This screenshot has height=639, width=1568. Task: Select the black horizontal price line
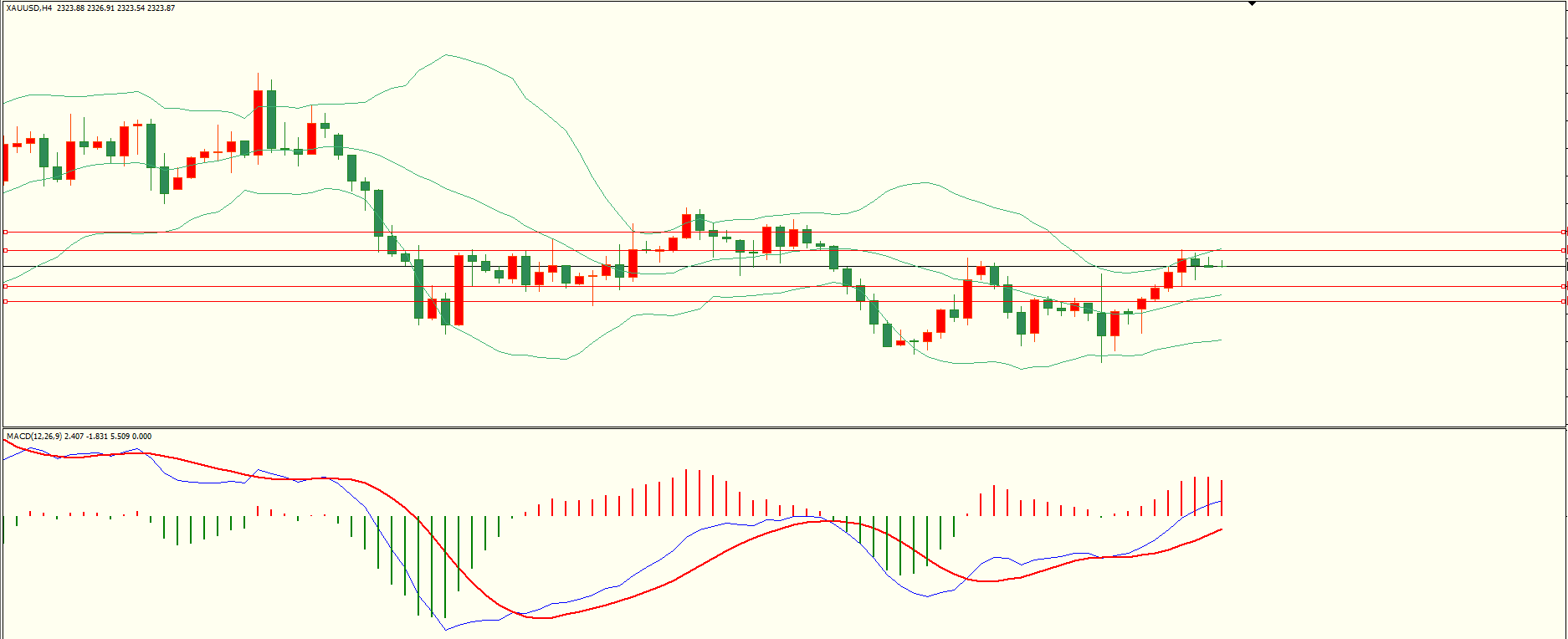coord(753,266)
